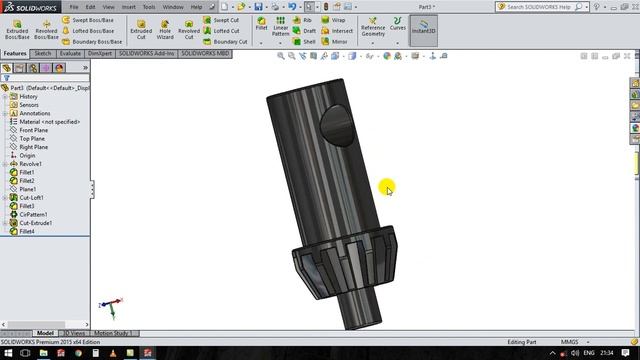640x360 pixels.
Task: Open the View menu
Action: [x=108, y=7]
